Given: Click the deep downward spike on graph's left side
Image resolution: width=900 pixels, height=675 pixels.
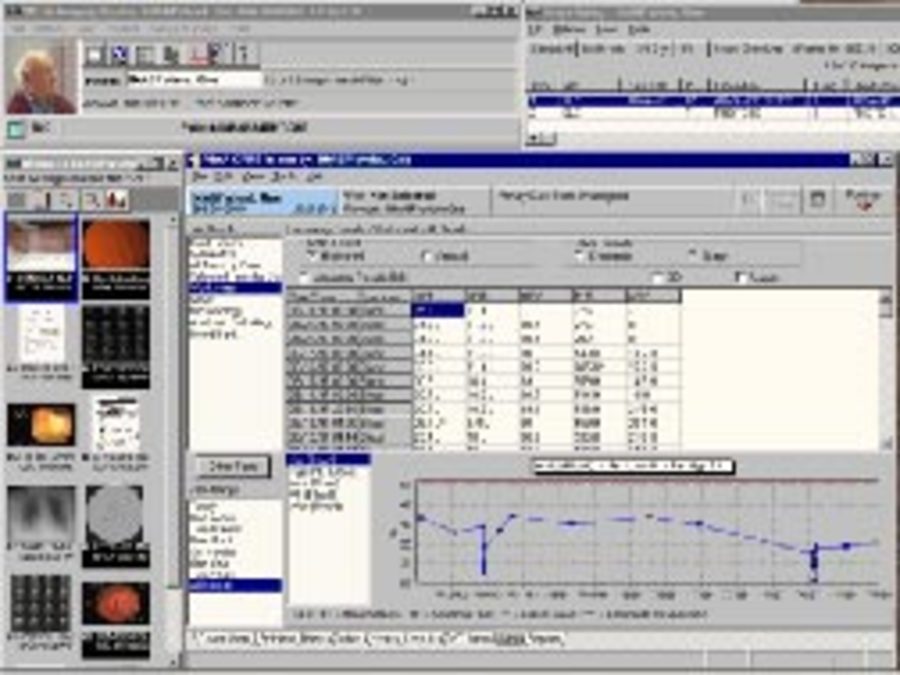Looking at the screenshot, I should point(483,551).
